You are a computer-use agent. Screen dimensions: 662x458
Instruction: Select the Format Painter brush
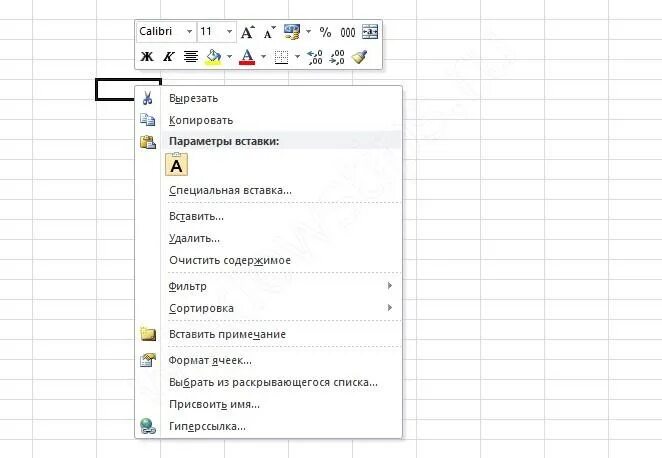tap(359, 57)
